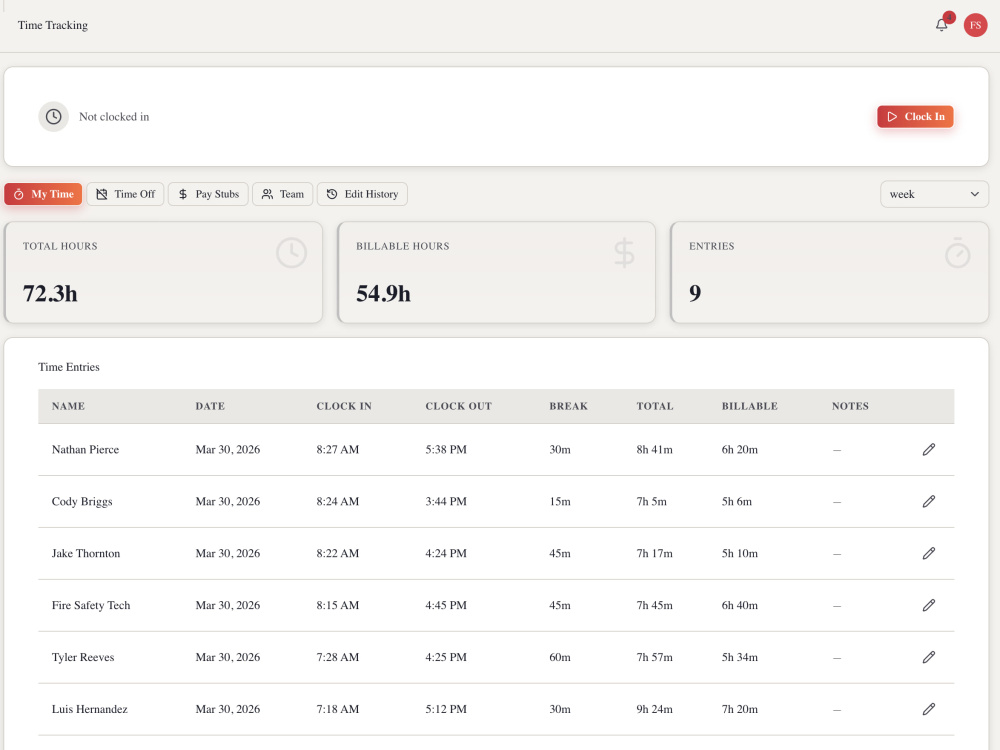This screenshot has height=750, width=1000.
Task: Click the stopwatch icon in Entries card
Action: coord(957,253)
